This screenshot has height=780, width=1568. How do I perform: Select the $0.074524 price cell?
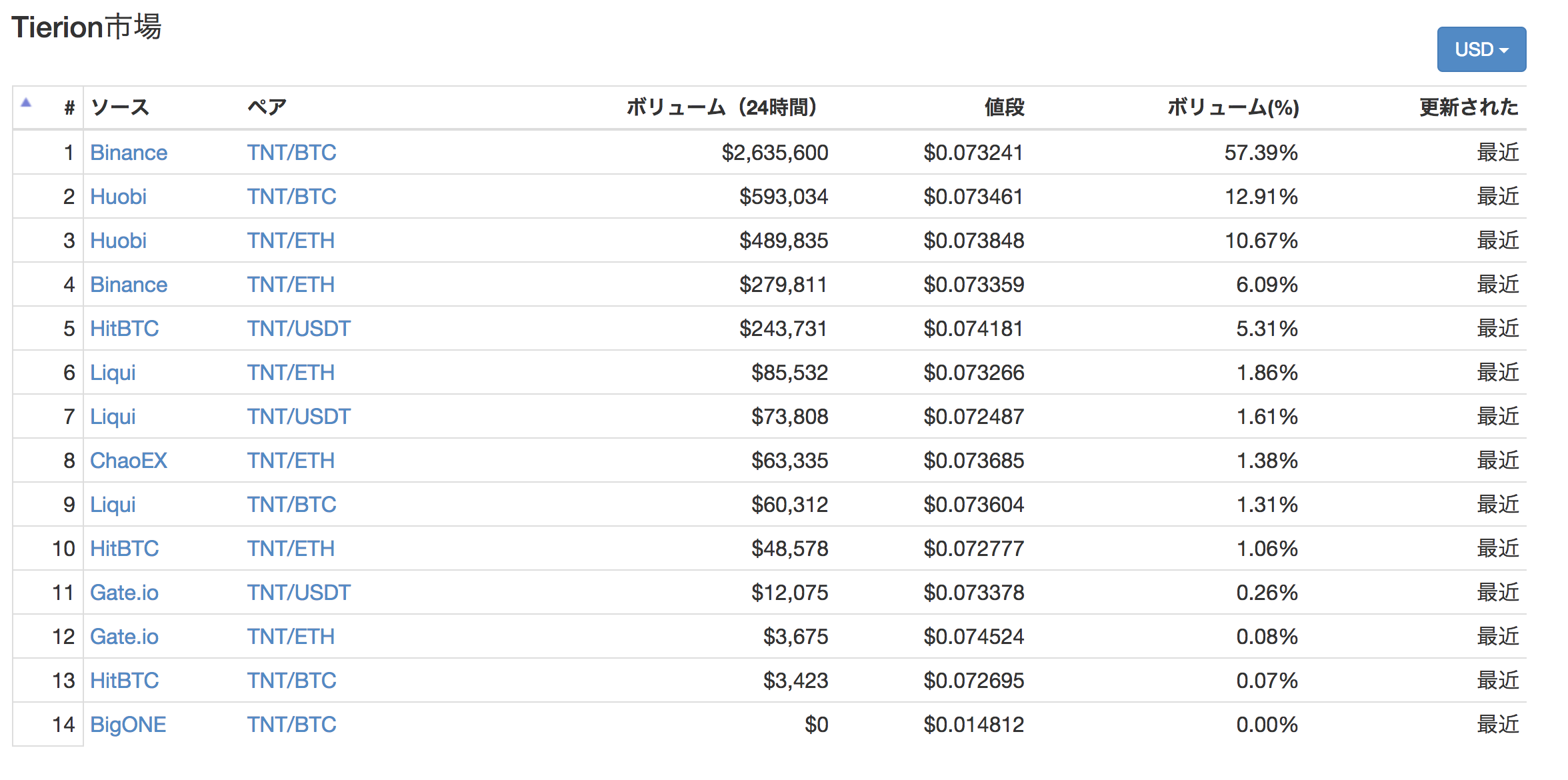pos(973,637)
